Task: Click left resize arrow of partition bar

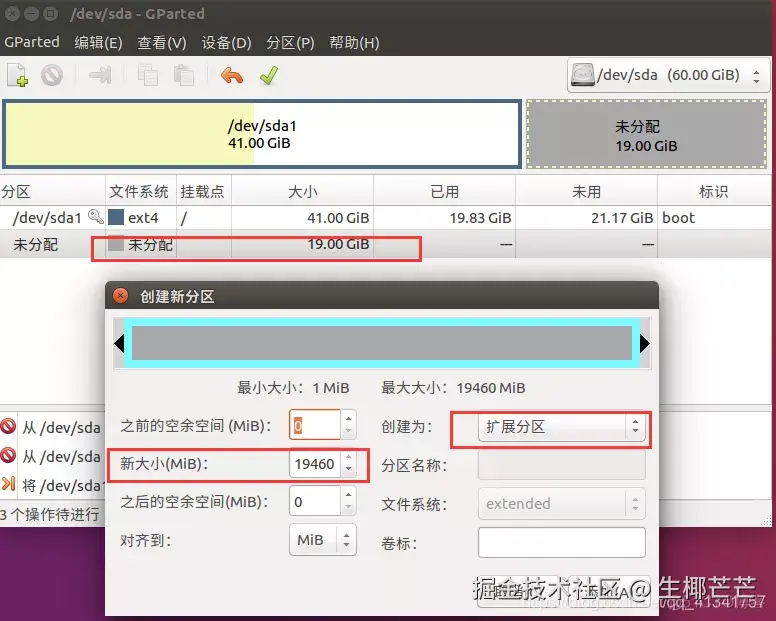Action: click(x=119, y=343)
